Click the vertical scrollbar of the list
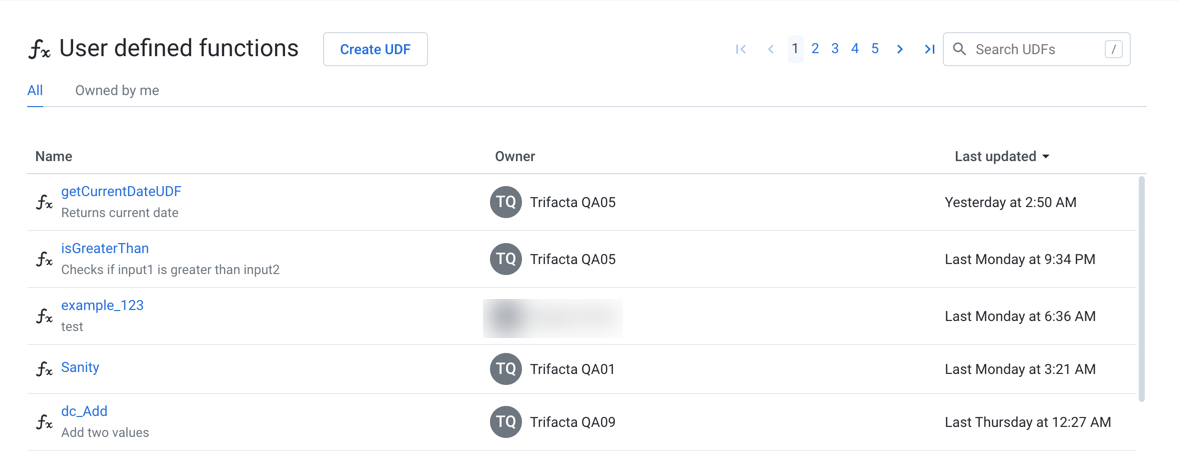 coord(1141,288)
